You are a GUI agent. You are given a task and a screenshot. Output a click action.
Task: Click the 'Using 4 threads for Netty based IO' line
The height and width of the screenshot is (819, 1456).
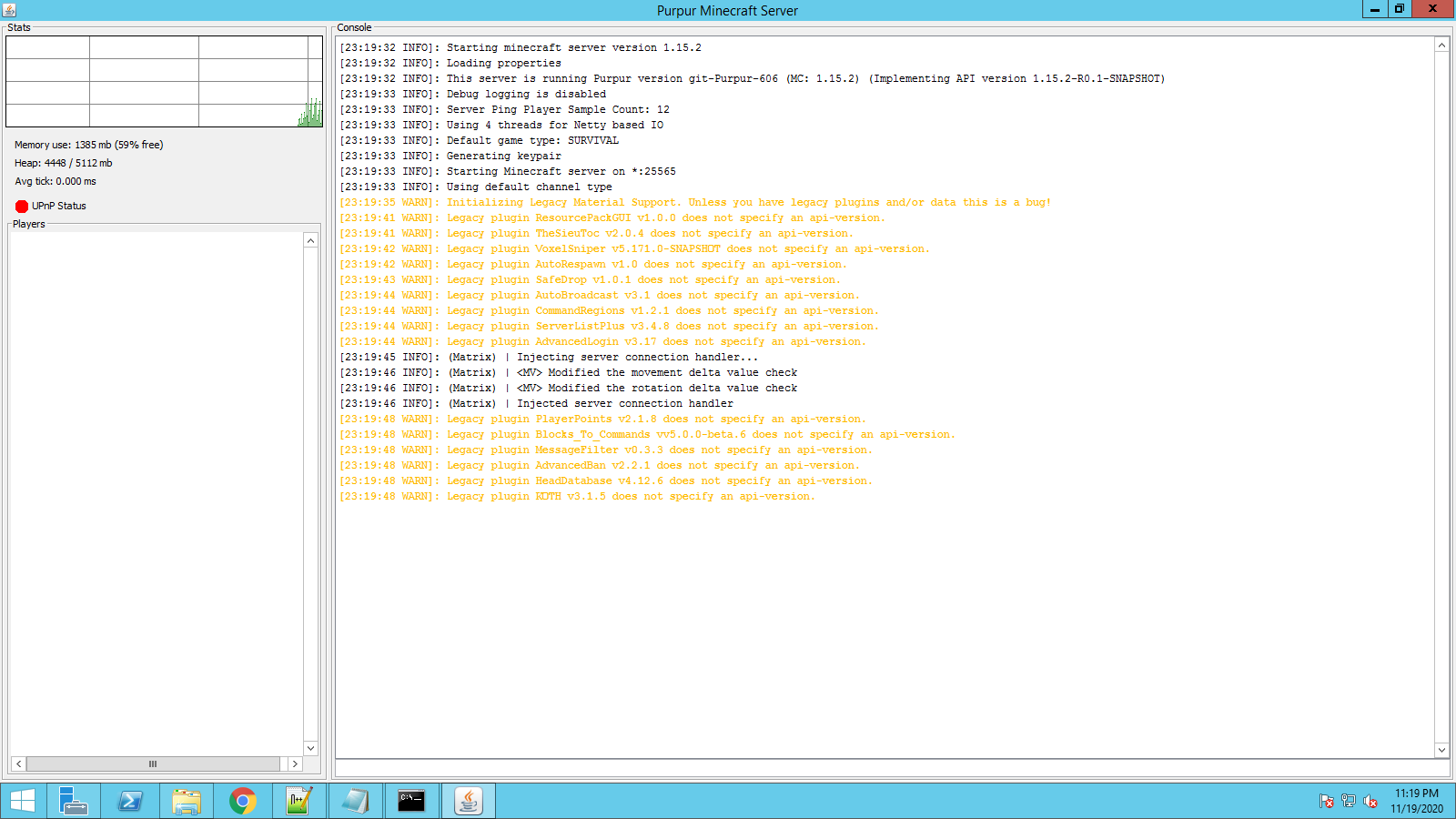(501, 125)
